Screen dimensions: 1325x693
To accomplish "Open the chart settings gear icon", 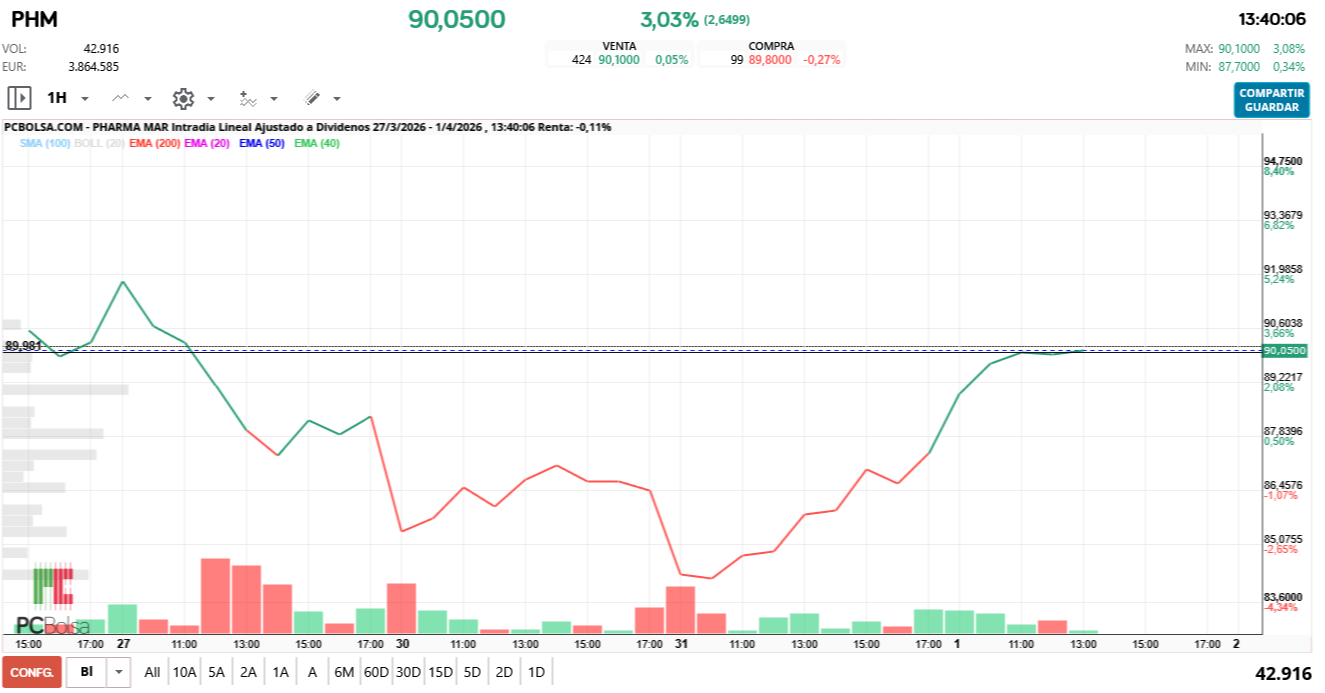I will click(x=181, y=97).
